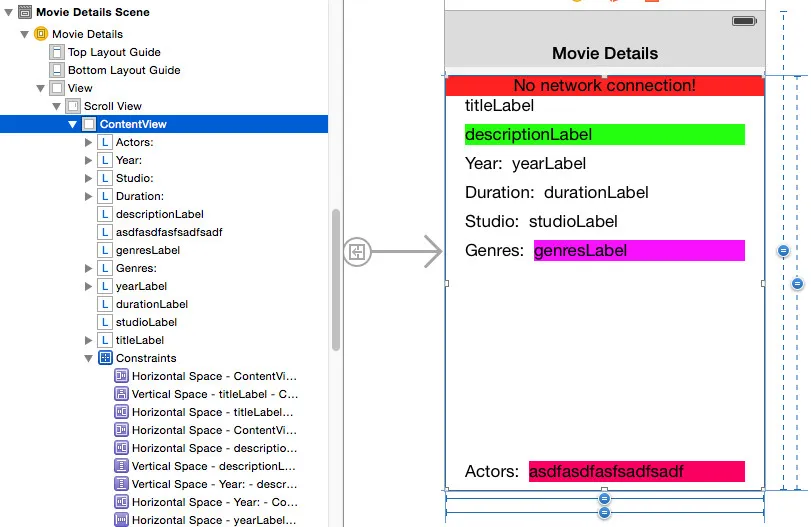Collapse the Movie Details Scene disclosure triangle
Image resolution: width=811 pixels, height=527 pixels.
point(9,12)
